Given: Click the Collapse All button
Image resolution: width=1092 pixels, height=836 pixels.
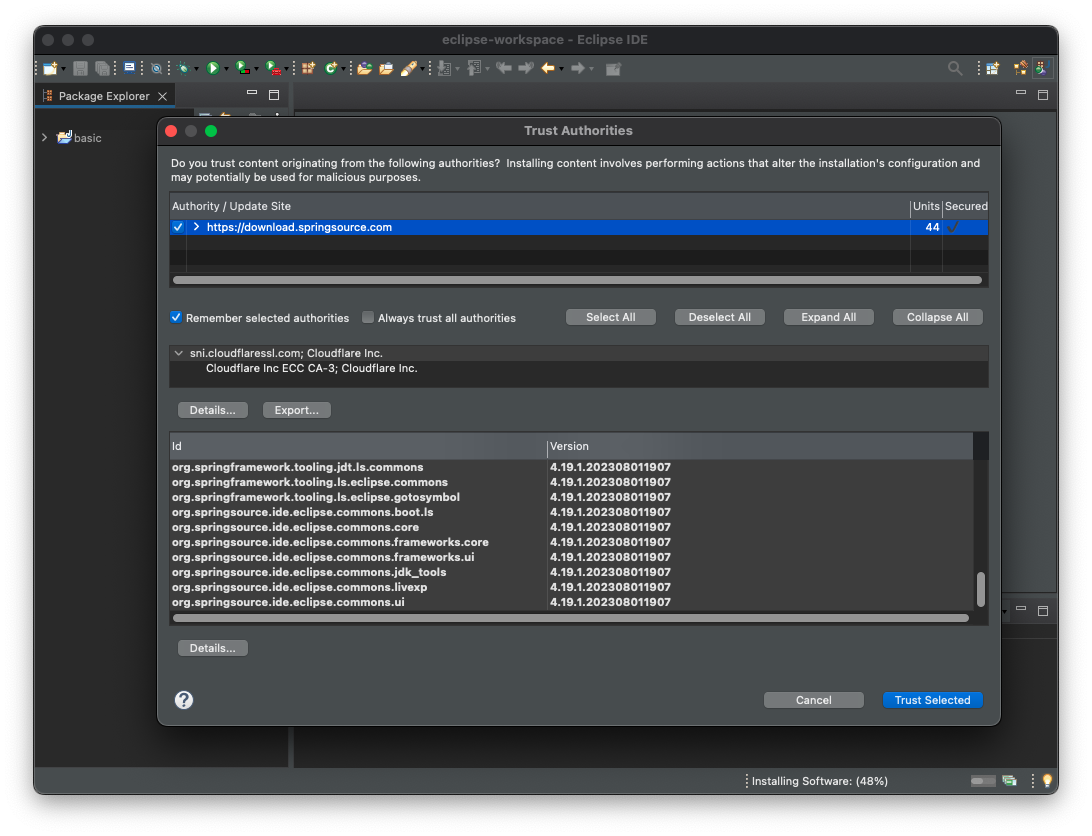Looking at the screenshot, I should pyautogui.click(x=937, y=317).
